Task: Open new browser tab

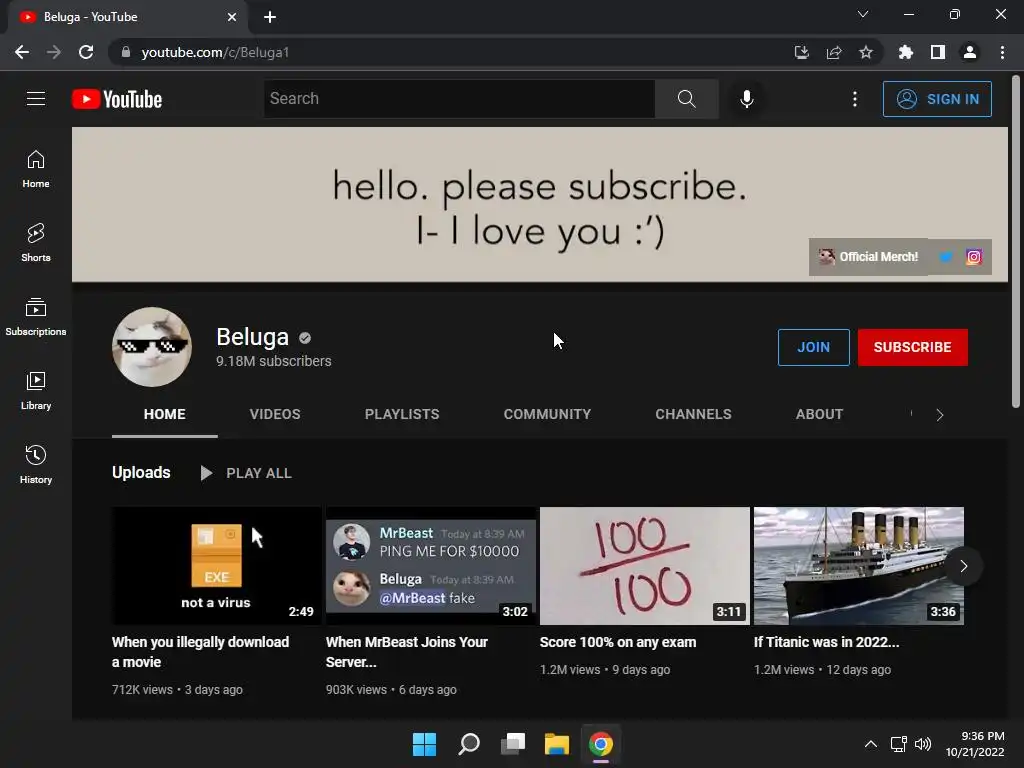Action: click(270, 17)
